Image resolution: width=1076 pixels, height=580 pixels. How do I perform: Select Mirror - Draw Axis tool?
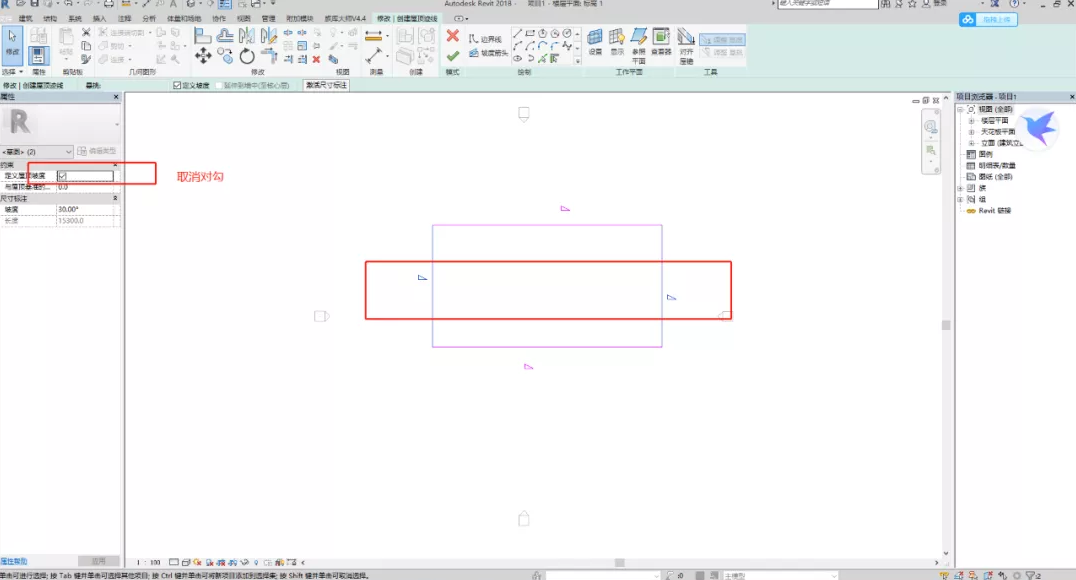coord(269,35)
